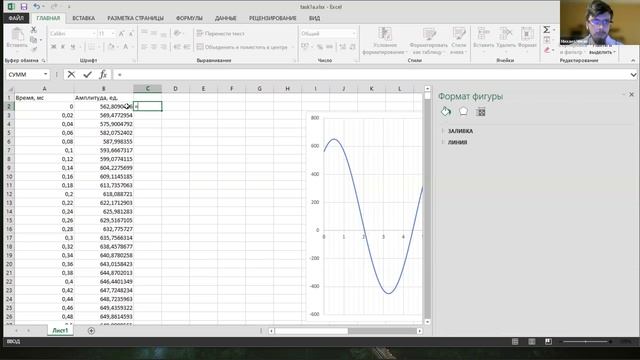Click the Percent Style icon in the number group

(x=320, y=47)
